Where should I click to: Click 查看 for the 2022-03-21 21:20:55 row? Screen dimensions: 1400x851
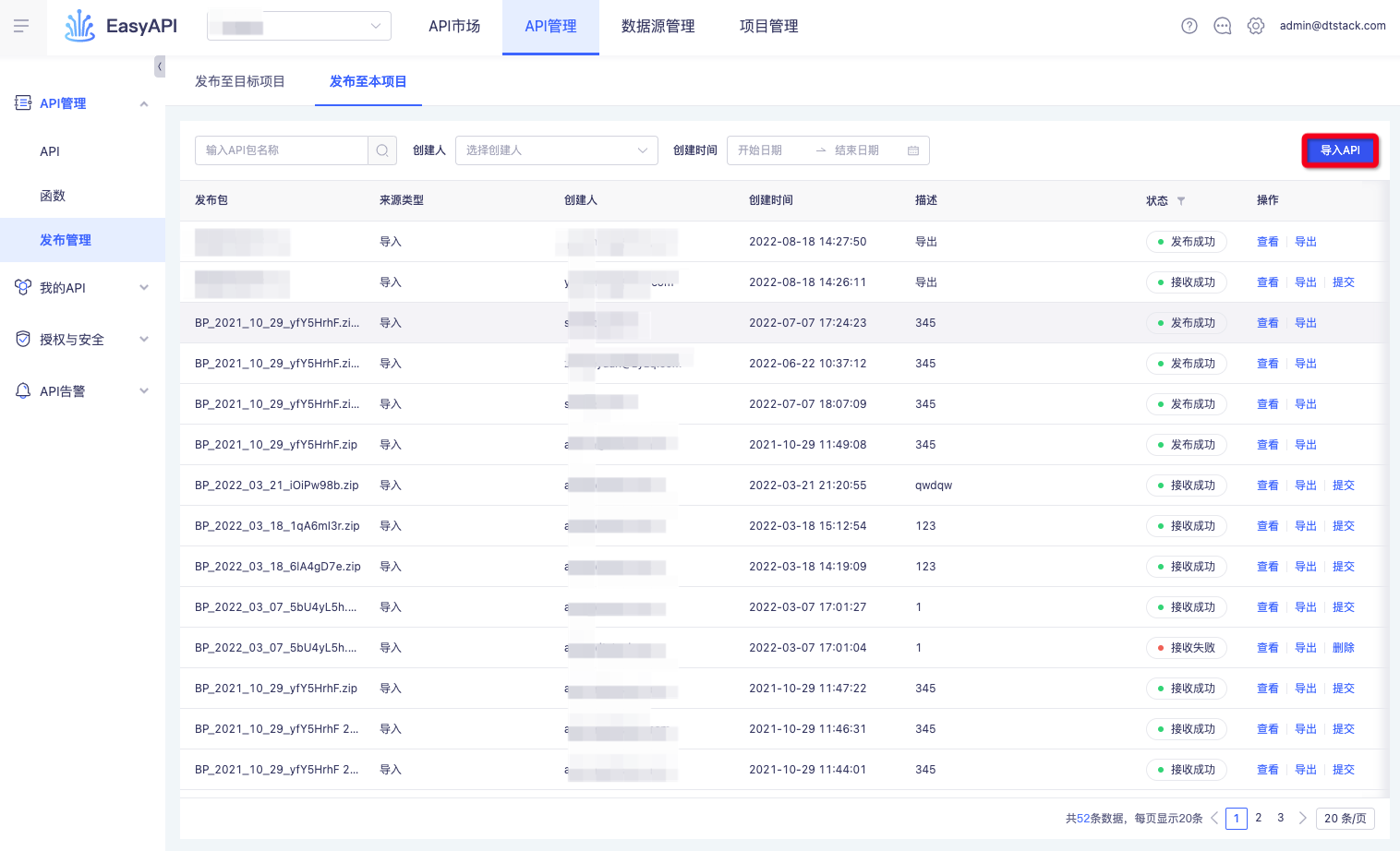click(1268, 485)
